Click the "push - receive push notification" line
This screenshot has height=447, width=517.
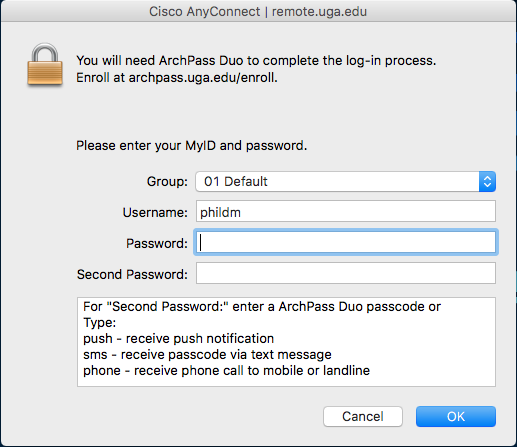178,339
